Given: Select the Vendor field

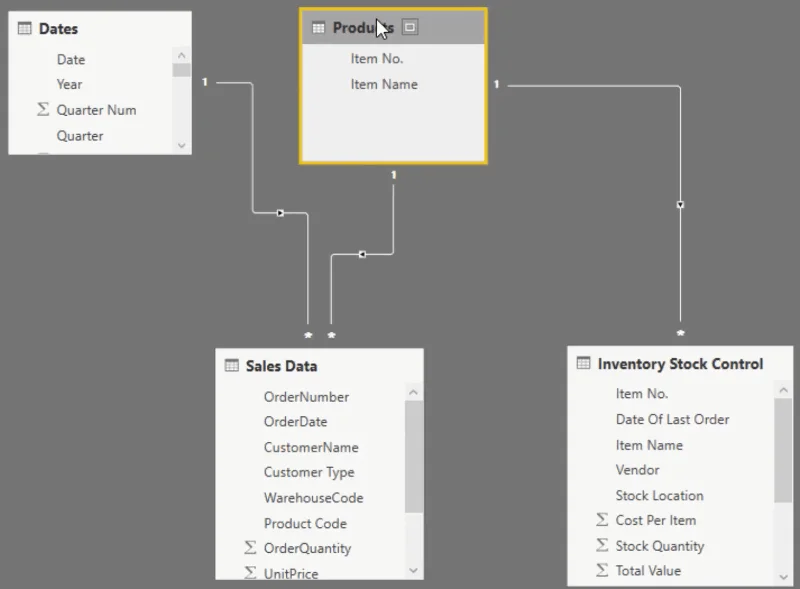Looking at the screenshot, I should [637, 470].
